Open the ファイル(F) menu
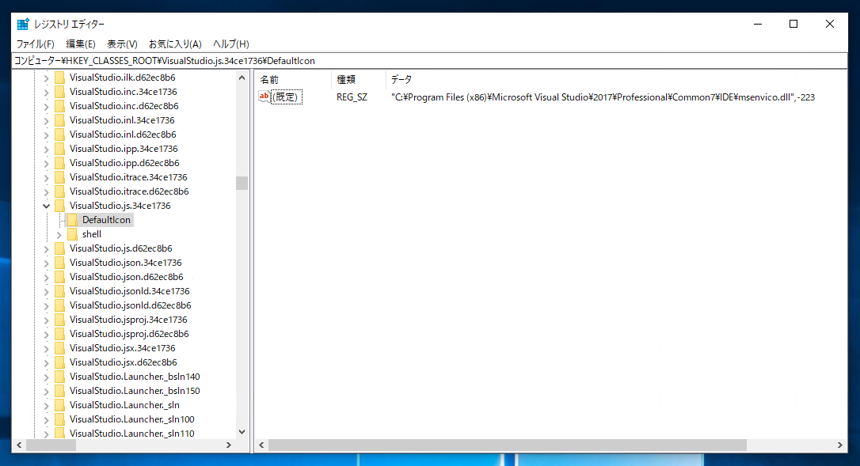This screenshot has height=466, width=860. coord(35,44)
